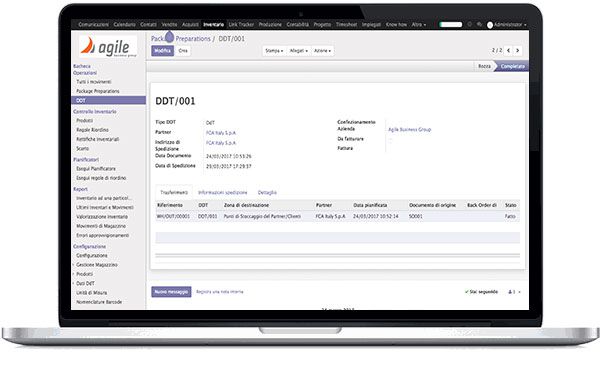Open the Partner field FCA Italy link
600x366 pixels.
click(221, 133)
